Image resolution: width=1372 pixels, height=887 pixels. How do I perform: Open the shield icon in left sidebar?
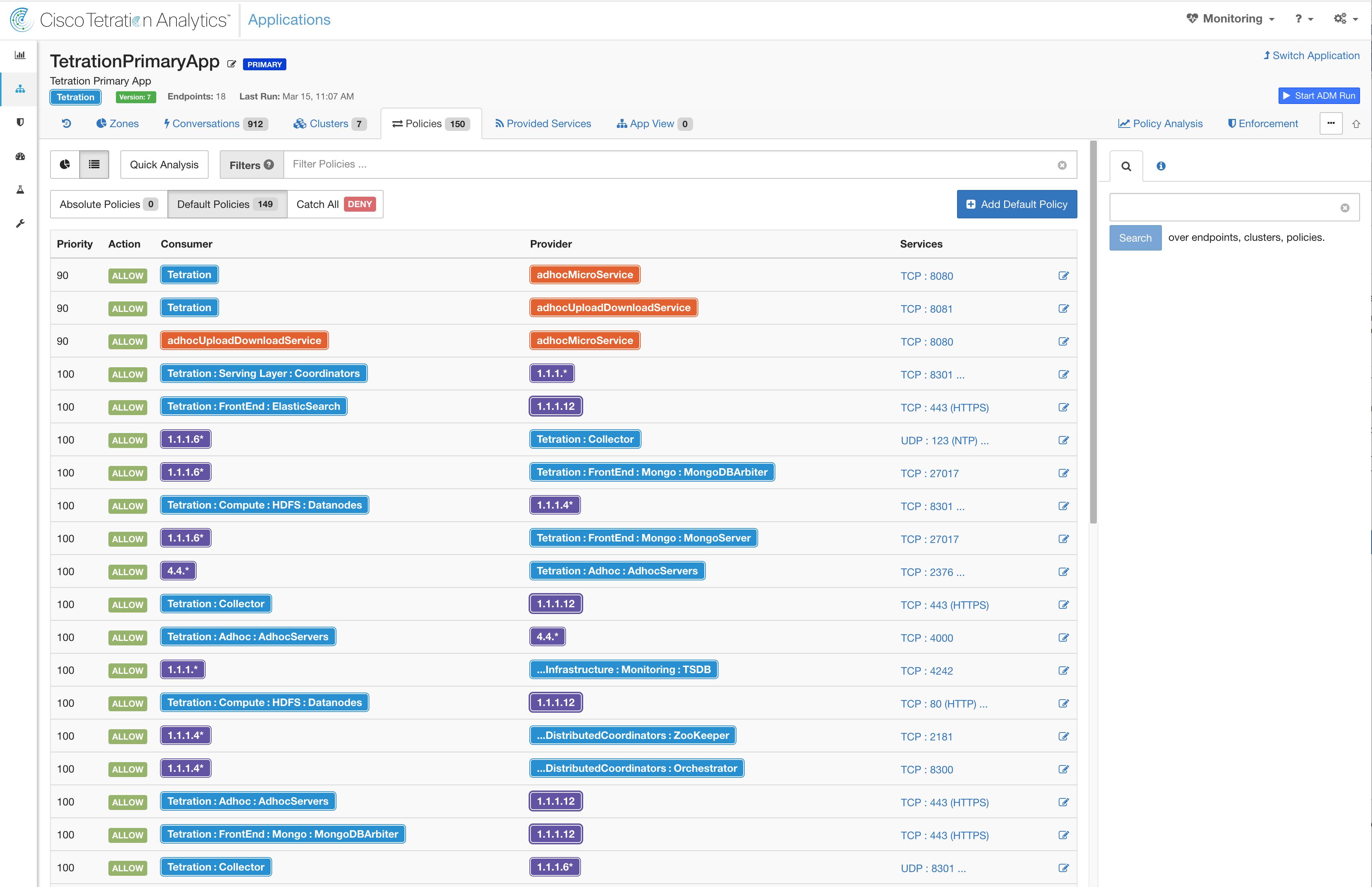coord(20,122)
